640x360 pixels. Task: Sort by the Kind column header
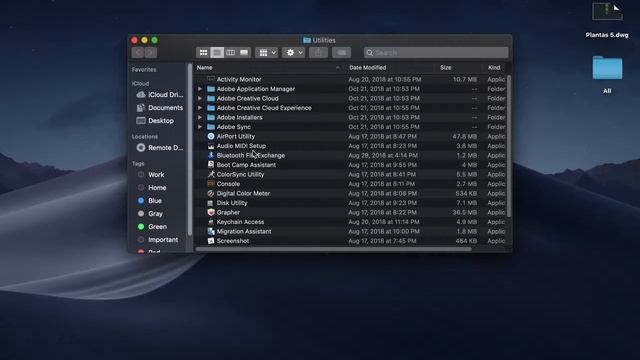click(494, 68)
